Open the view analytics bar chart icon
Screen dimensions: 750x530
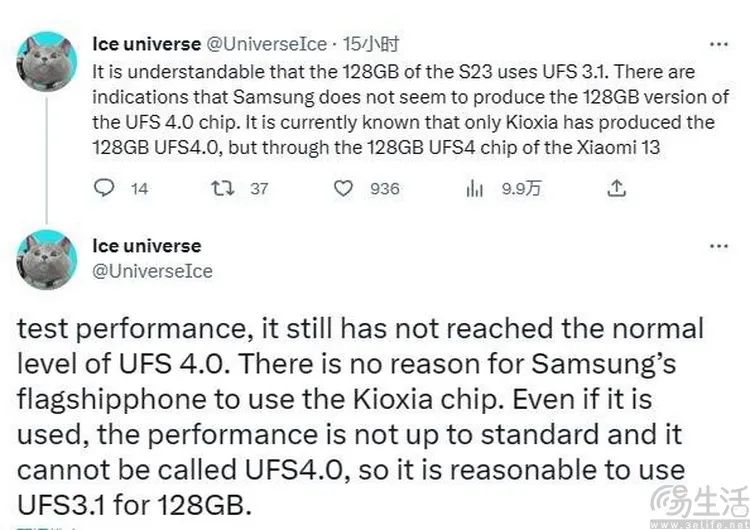coord(475,188)
